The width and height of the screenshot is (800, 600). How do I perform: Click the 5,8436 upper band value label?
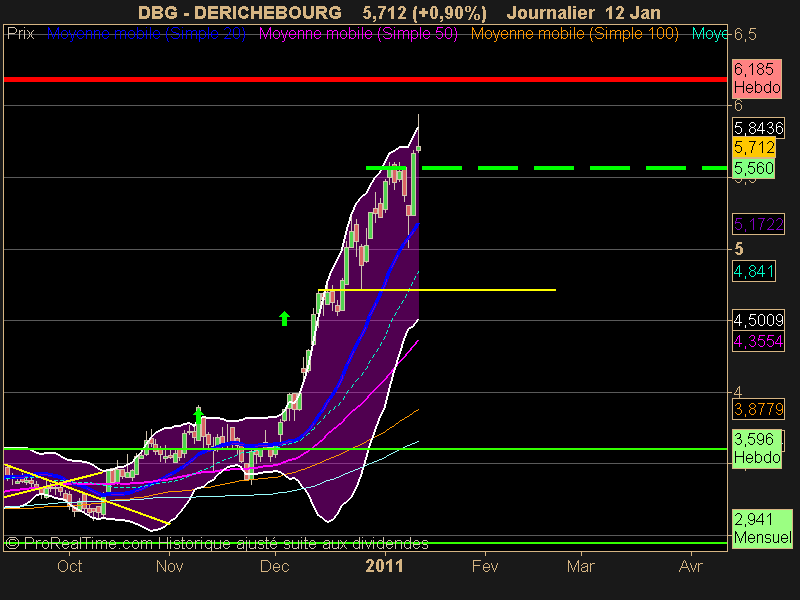[758, 128]
